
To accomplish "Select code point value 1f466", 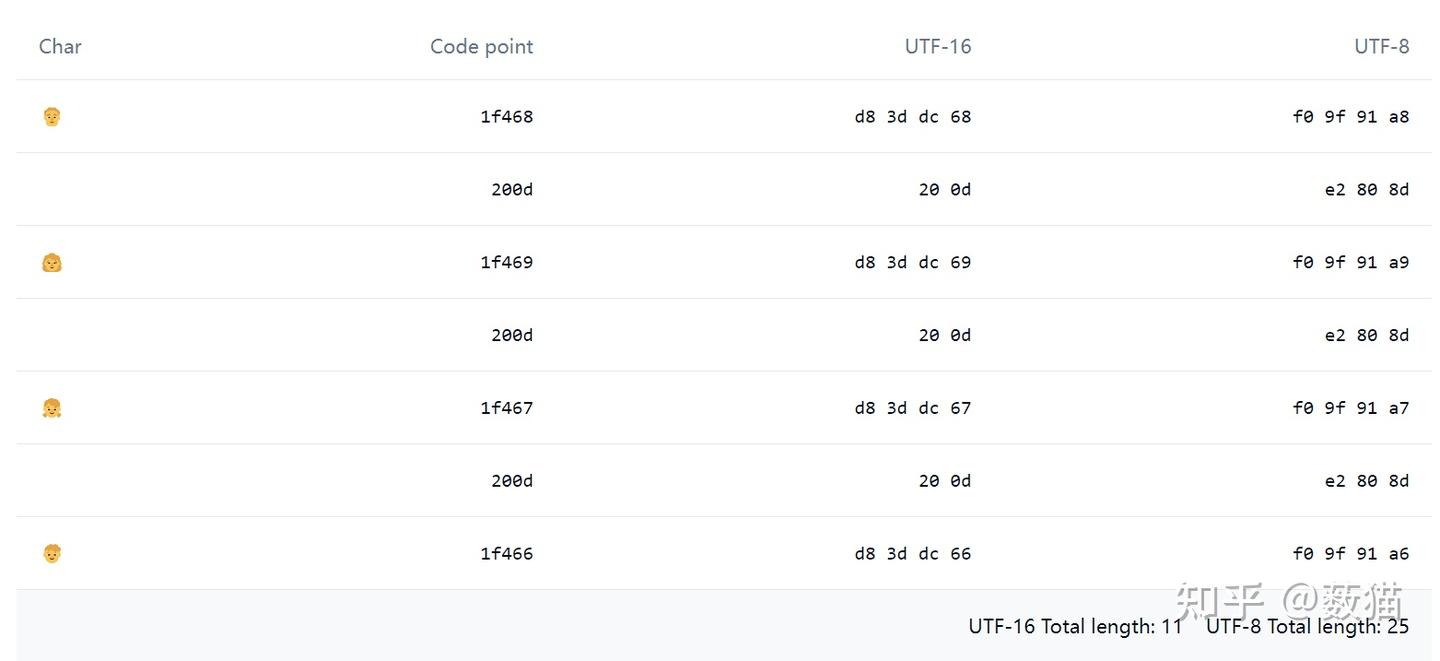I will click(x=506, y=554).
